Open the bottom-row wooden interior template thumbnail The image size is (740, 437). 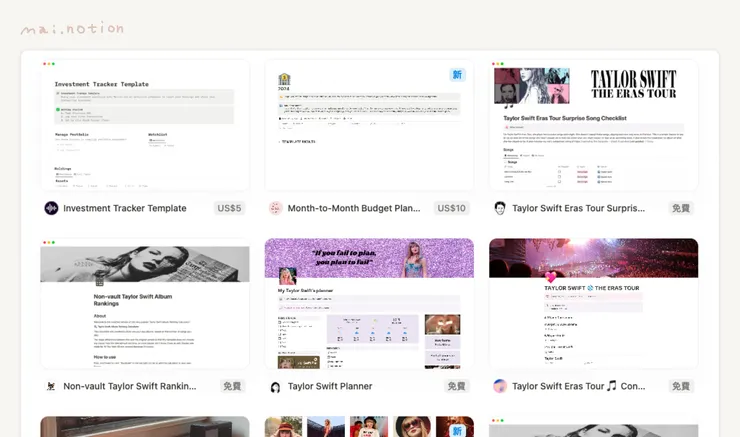(145, 427)
